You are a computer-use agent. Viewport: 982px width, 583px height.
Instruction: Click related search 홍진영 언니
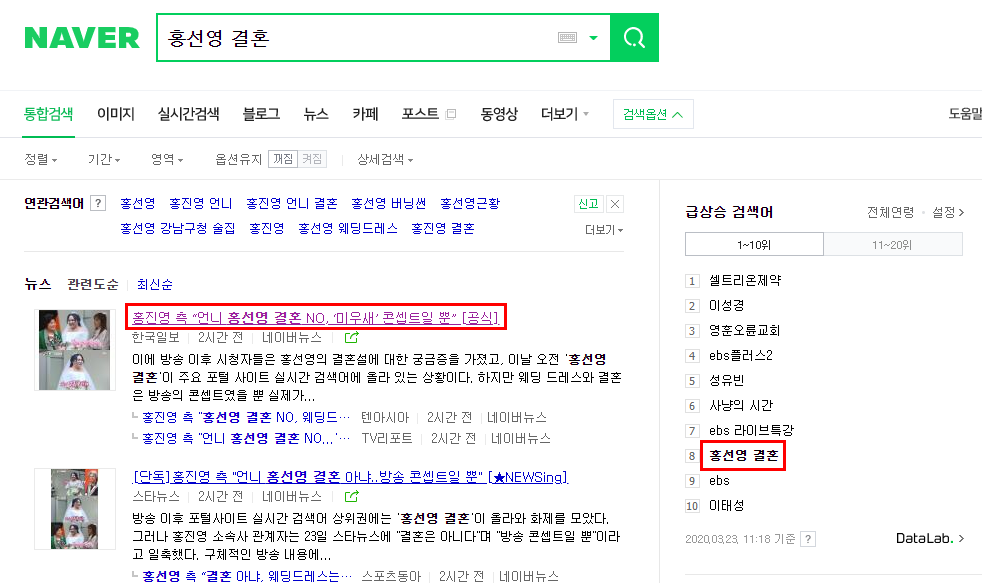coord(200,204)
